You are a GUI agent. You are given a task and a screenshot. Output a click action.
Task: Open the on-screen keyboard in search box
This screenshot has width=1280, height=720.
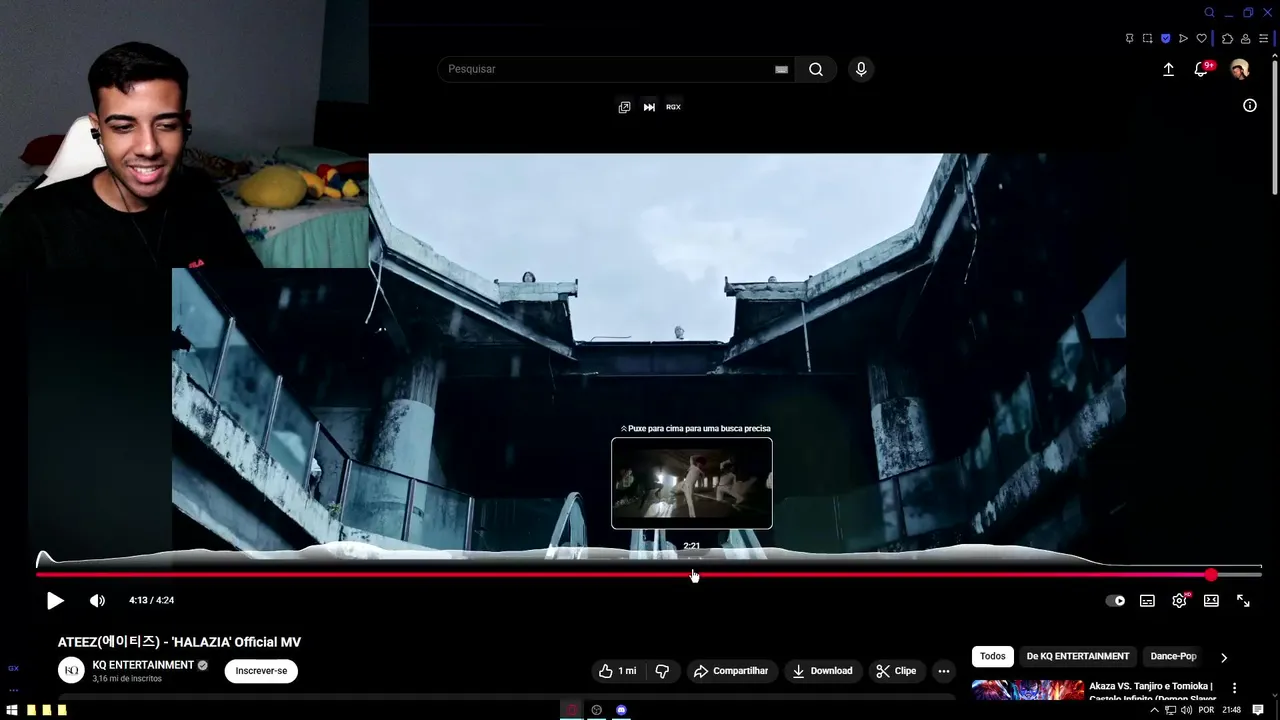[x=781, y=69]
